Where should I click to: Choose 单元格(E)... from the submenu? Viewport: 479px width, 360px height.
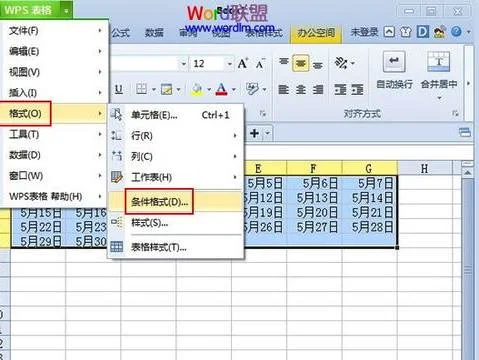(176, 115)
